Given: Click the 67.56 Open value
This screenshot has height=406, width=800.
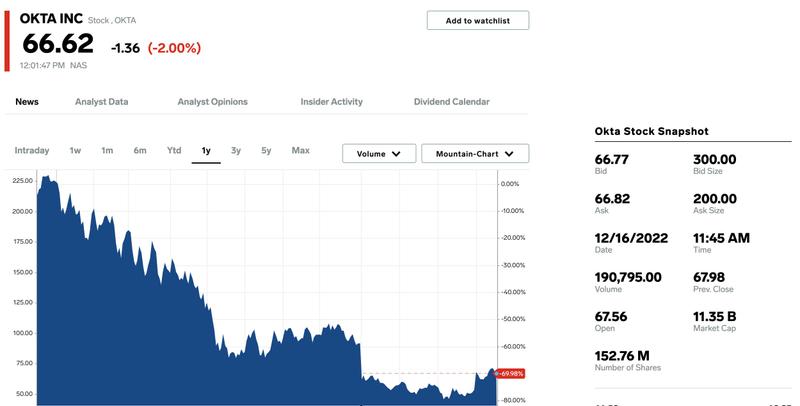Looking at the screenshot, I should tap(611, 317).
